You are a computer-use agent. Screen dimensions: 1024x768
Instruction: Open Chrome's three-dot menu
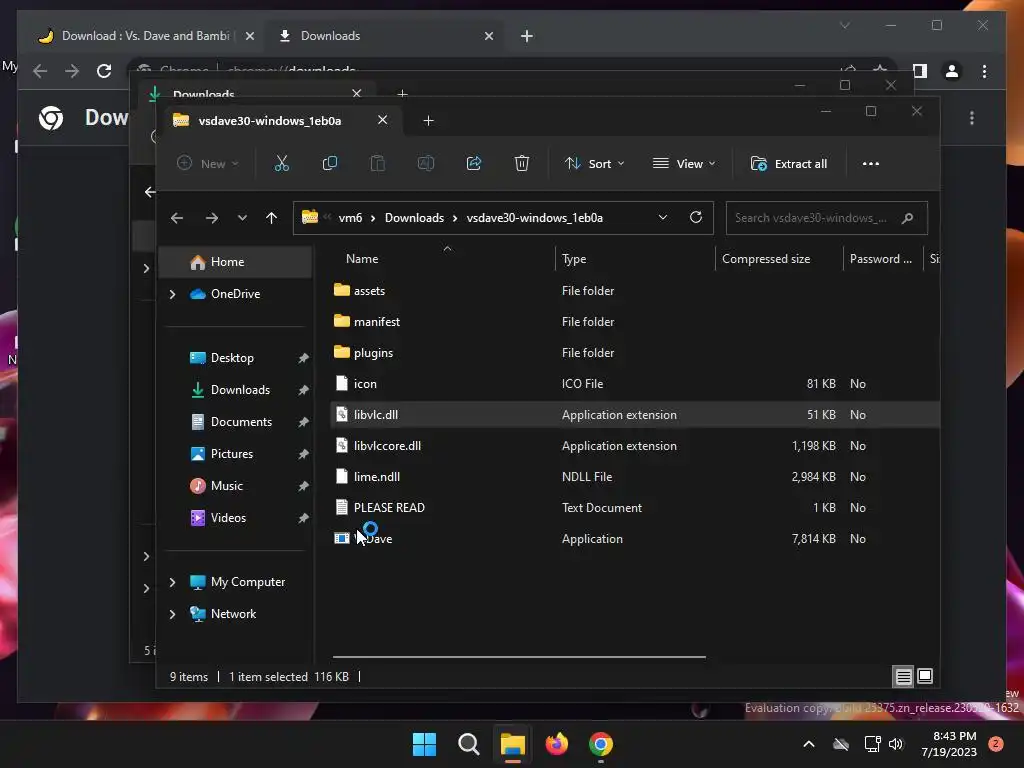(x=984, y=71)
